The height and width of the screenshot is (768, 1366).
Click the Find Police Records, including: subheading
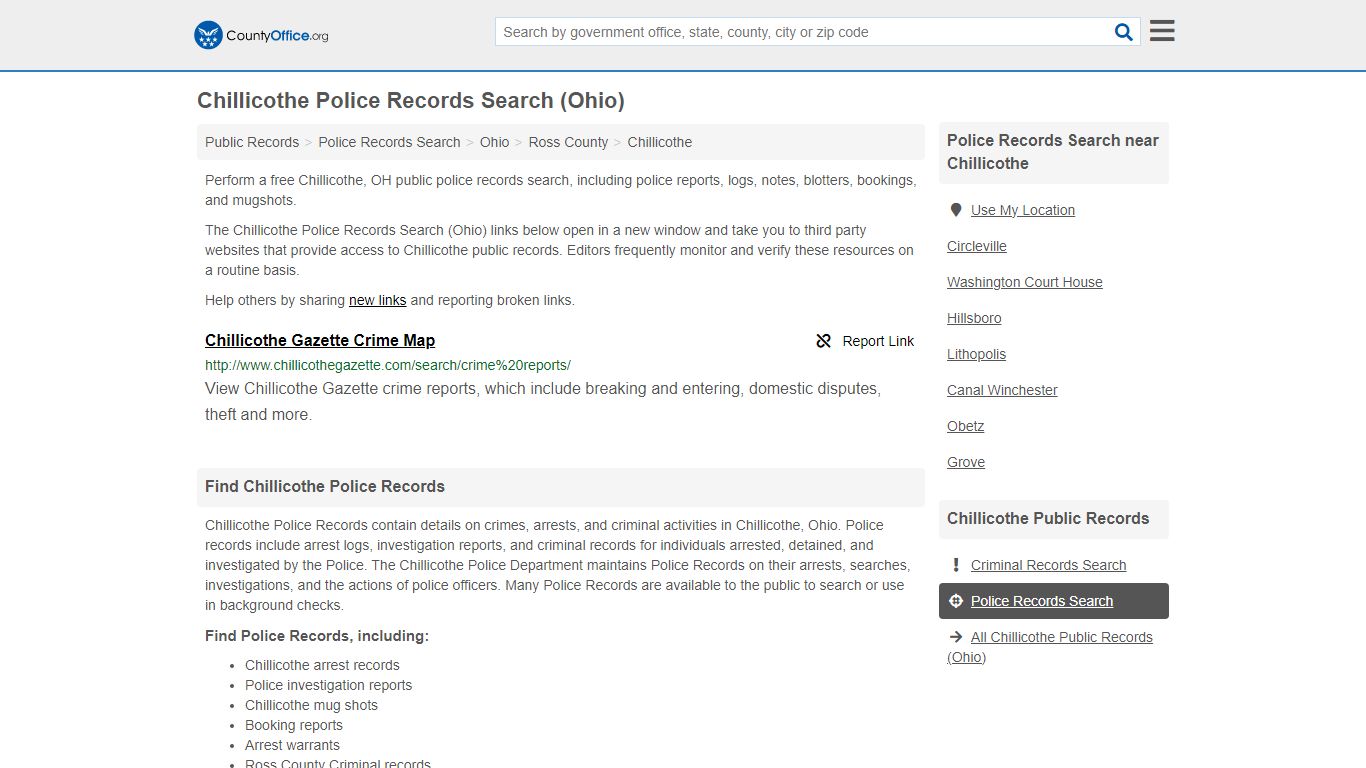[x=317, y=636]
